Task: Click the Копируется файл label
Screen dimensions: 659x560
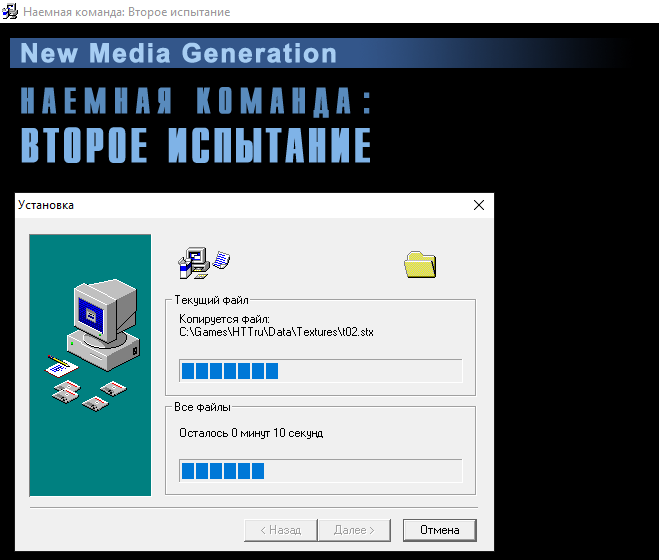Action: point(224,319)
